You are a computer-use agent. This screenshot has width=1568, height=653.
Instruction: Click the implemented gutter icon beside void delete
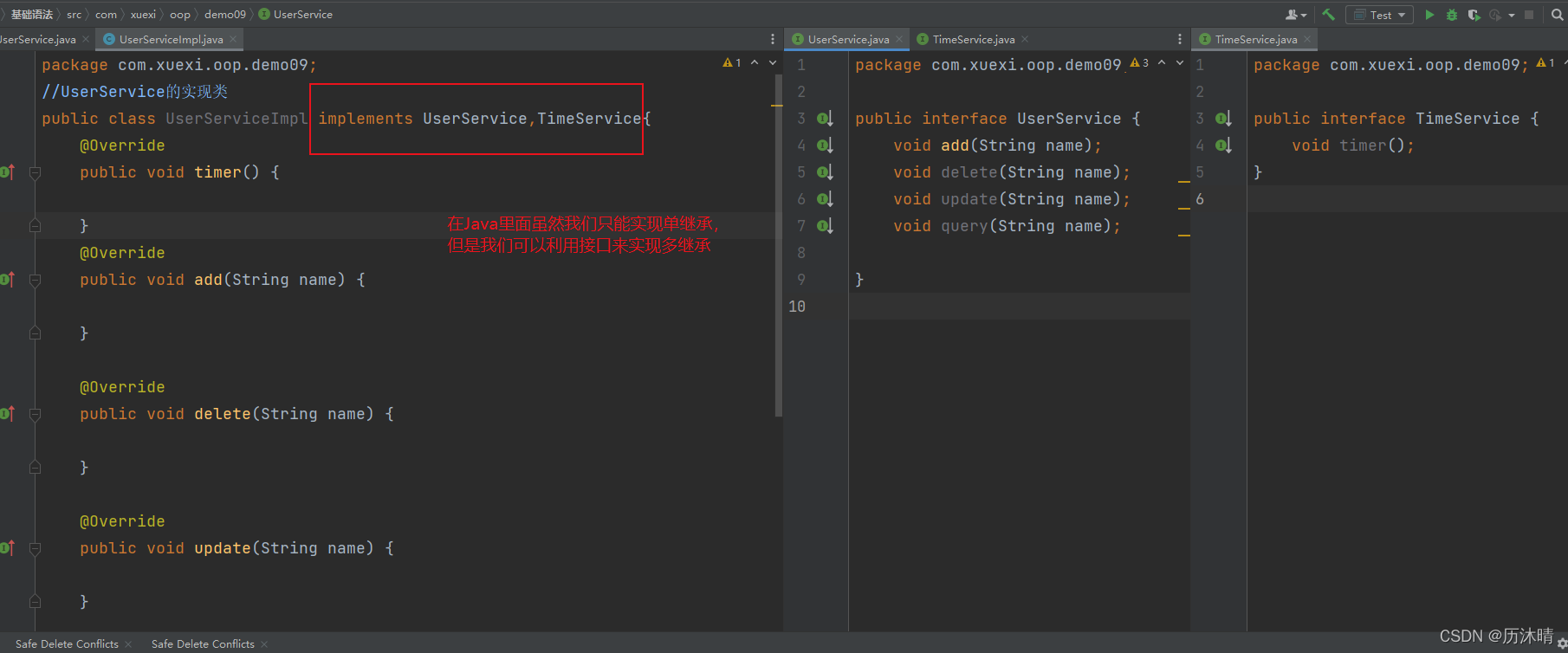[825, 172]
